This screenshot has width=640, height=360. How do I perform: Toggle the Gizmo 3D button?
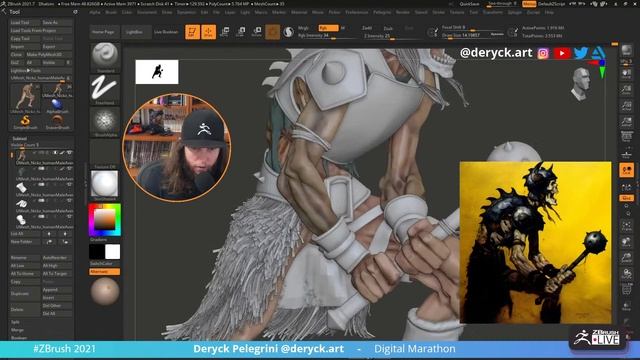pos(273,32)
